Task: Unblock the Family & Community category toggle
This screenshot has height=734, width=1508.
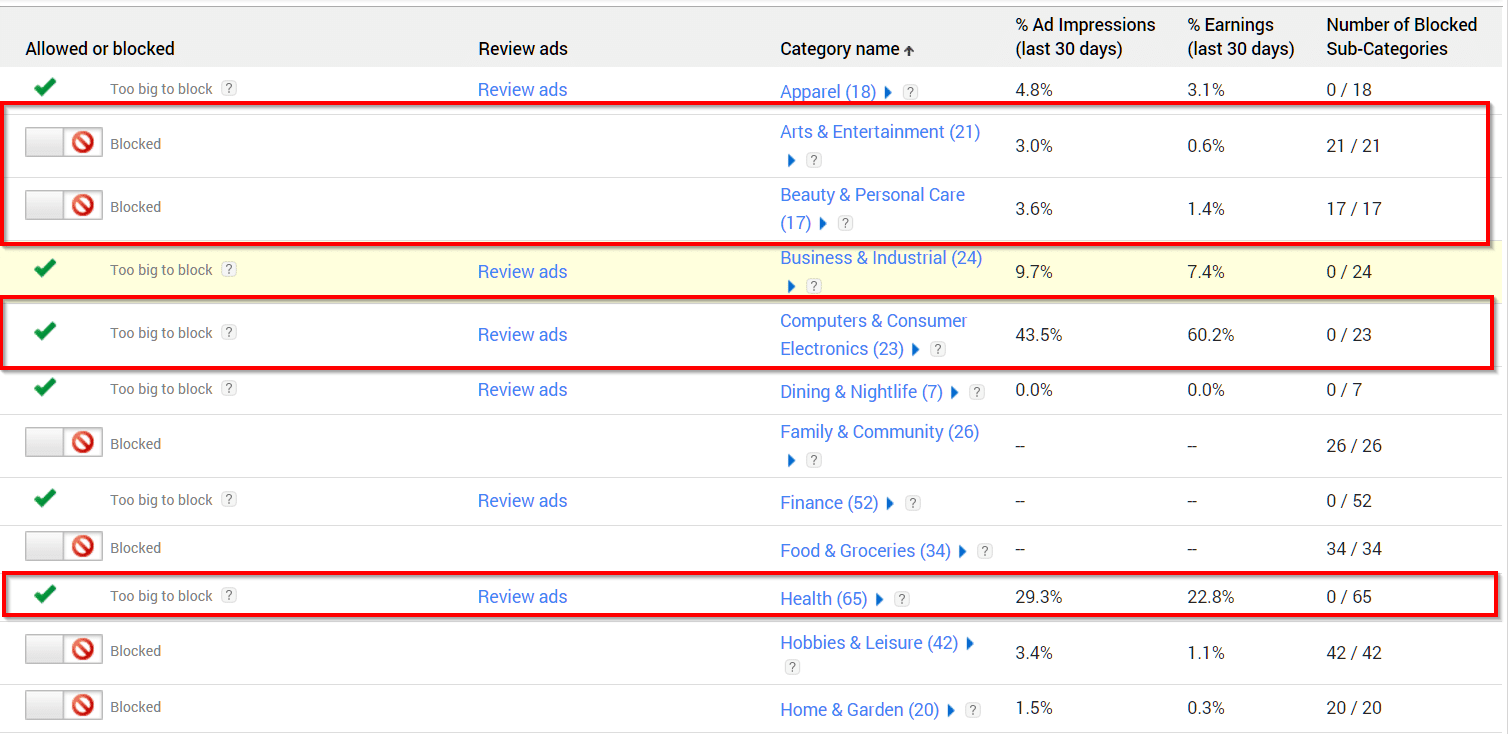Action: tap(64, 442)
